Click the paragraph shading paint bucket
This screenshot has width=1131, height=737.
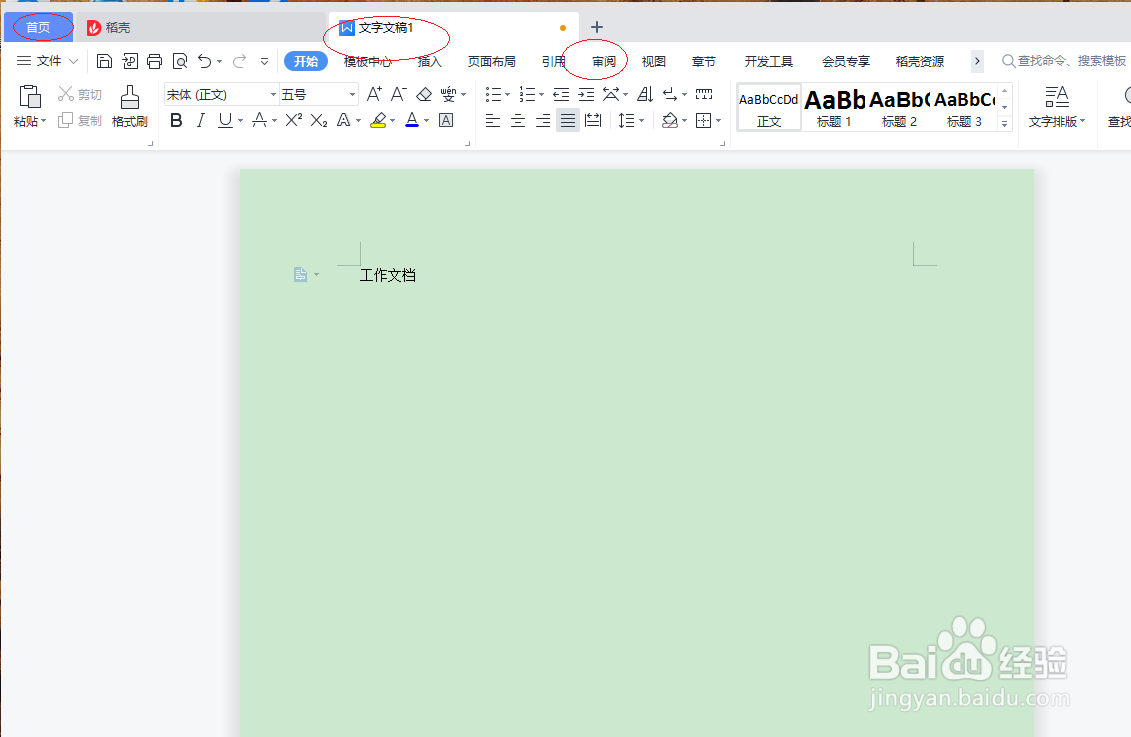669,120
